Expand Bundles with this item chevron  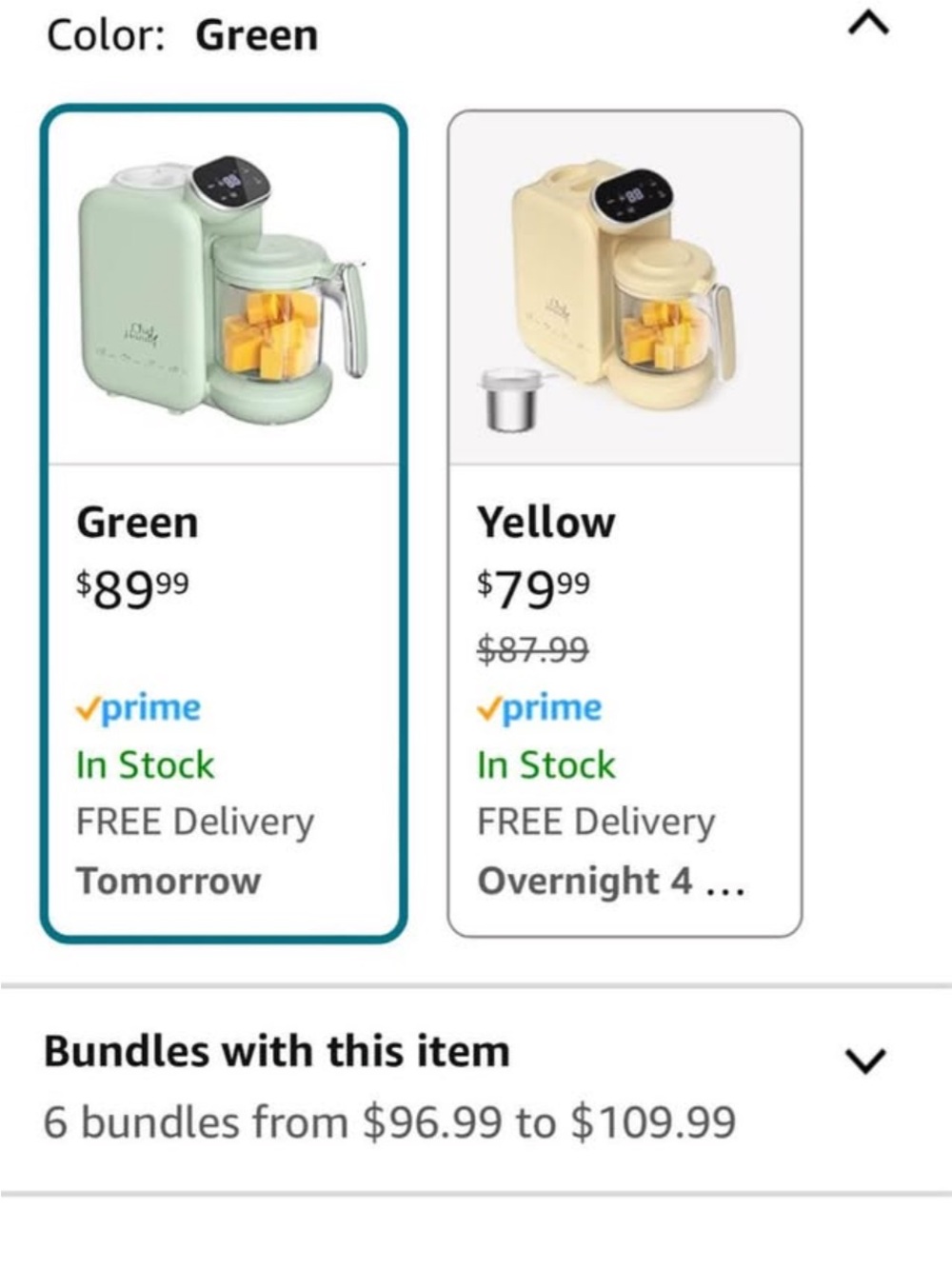865,1061
